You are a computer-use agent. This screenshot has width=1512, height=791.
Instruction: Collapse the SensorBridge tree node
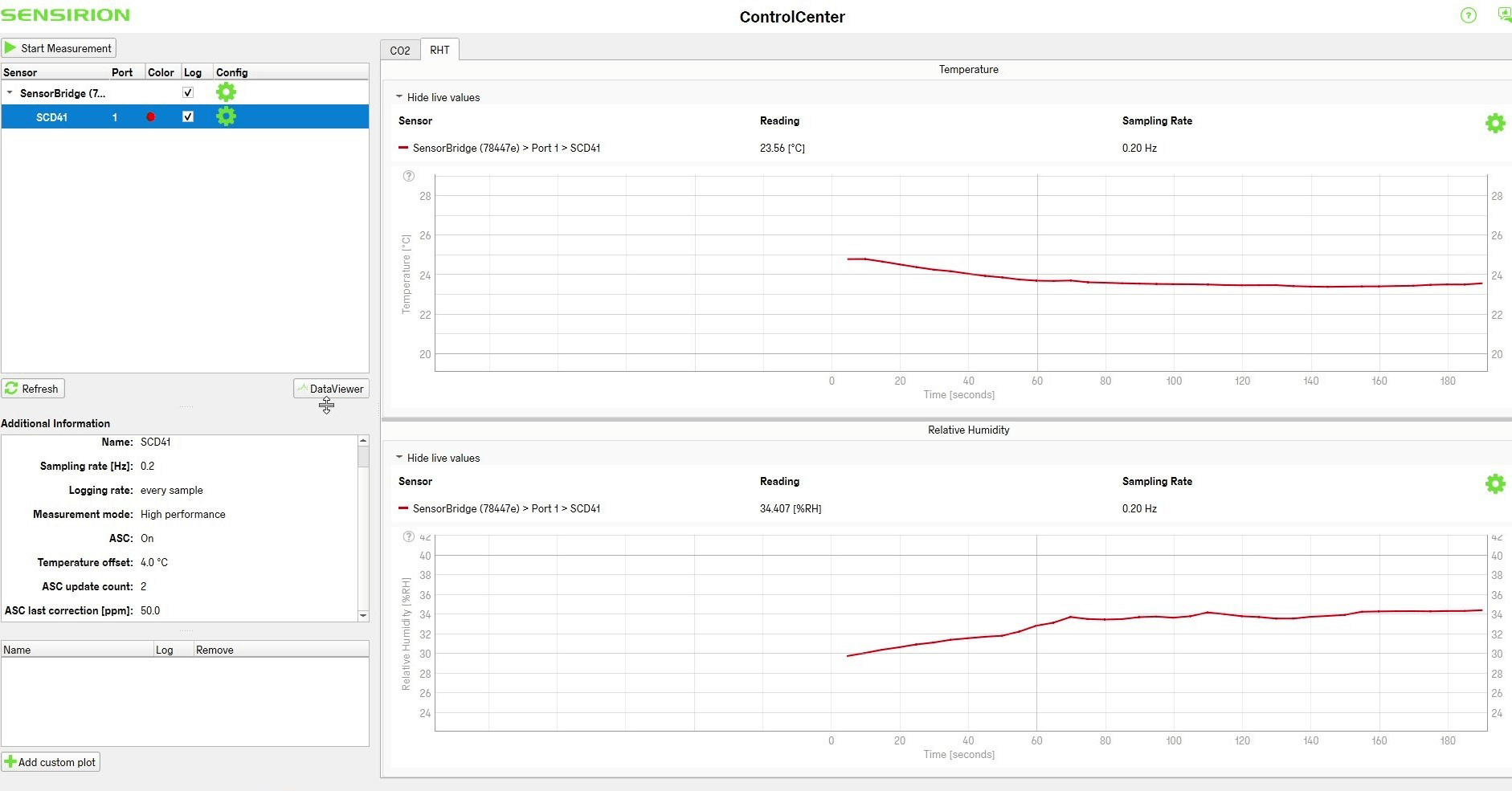tap(10, 93)
